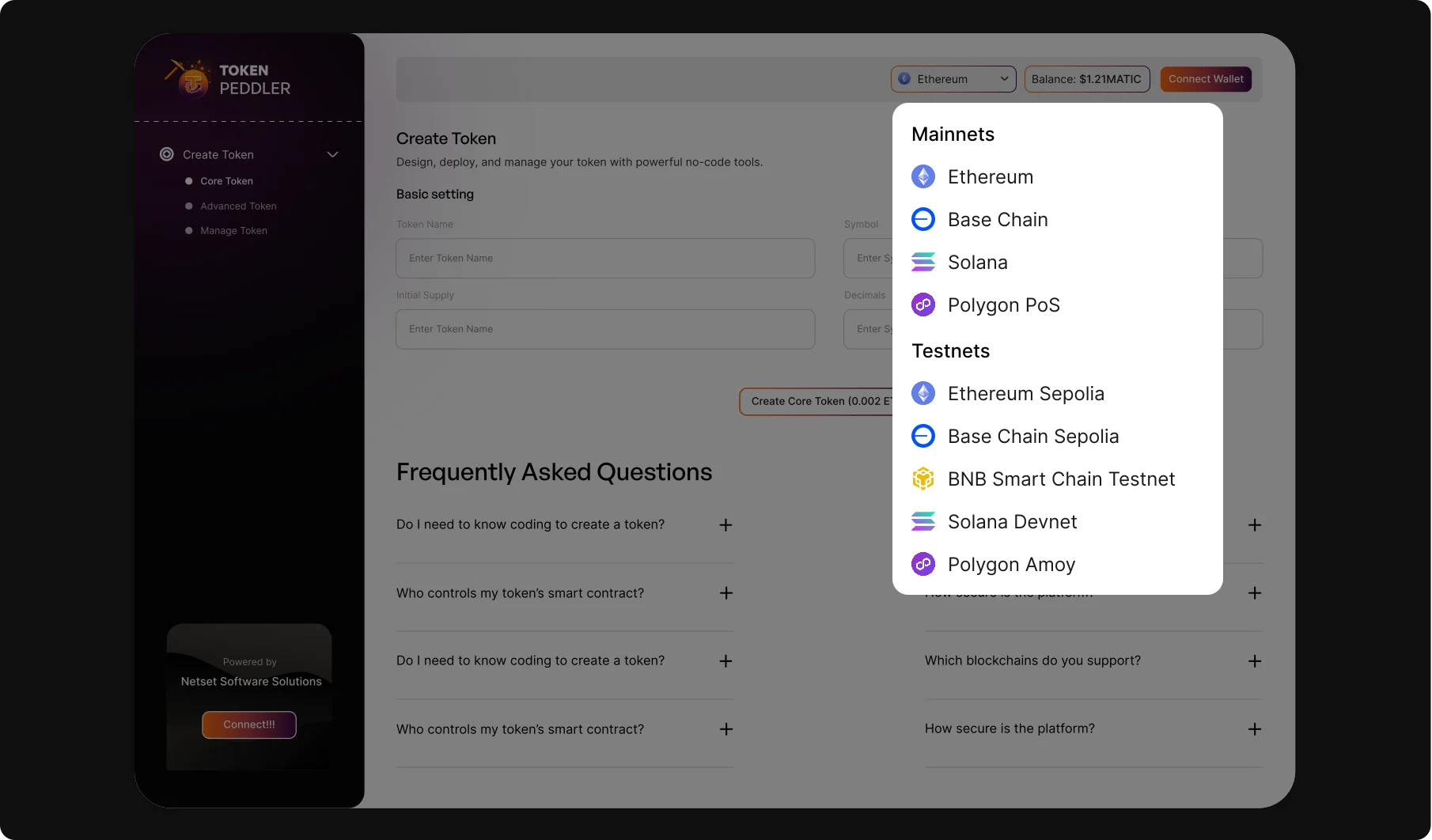The width and height of the screenshot is (1432, 840).
Task: Click the Polygon Amoy icon
Action: [x=923, y=564]
